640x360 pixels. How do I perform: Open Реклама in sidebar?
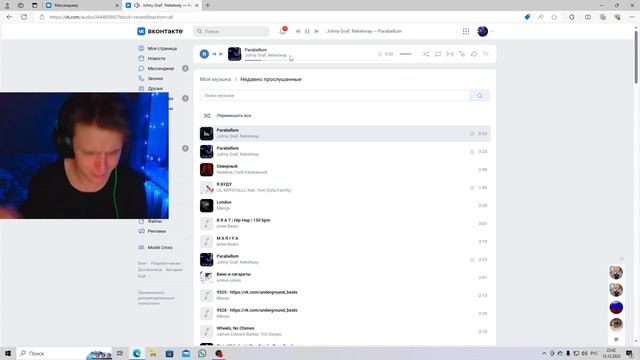(x=152, y=231)
